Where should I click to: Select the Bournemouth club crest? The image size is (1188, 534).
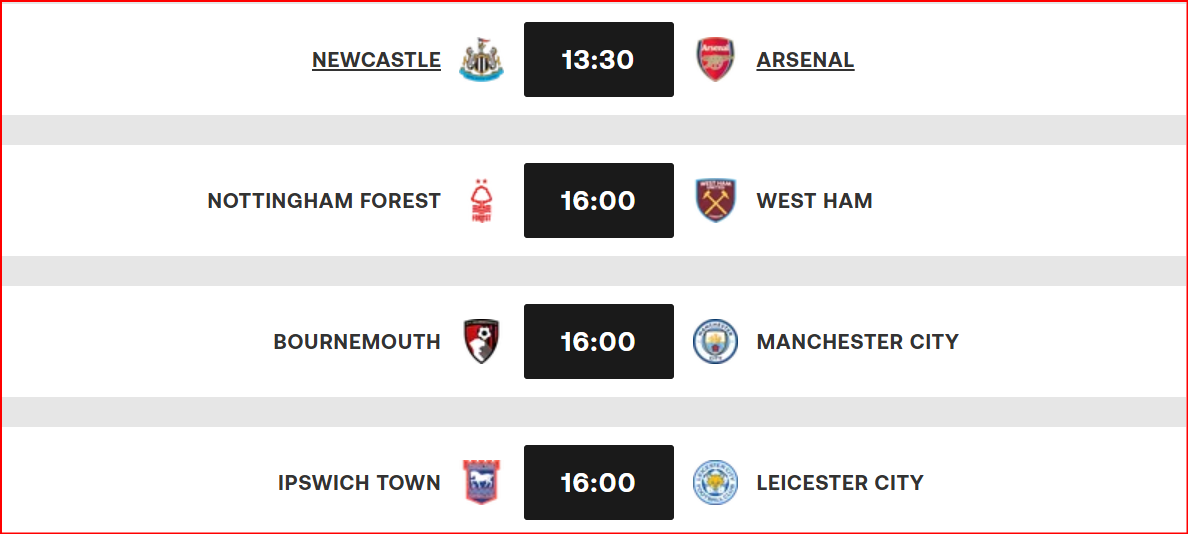[x=481, y=342]
